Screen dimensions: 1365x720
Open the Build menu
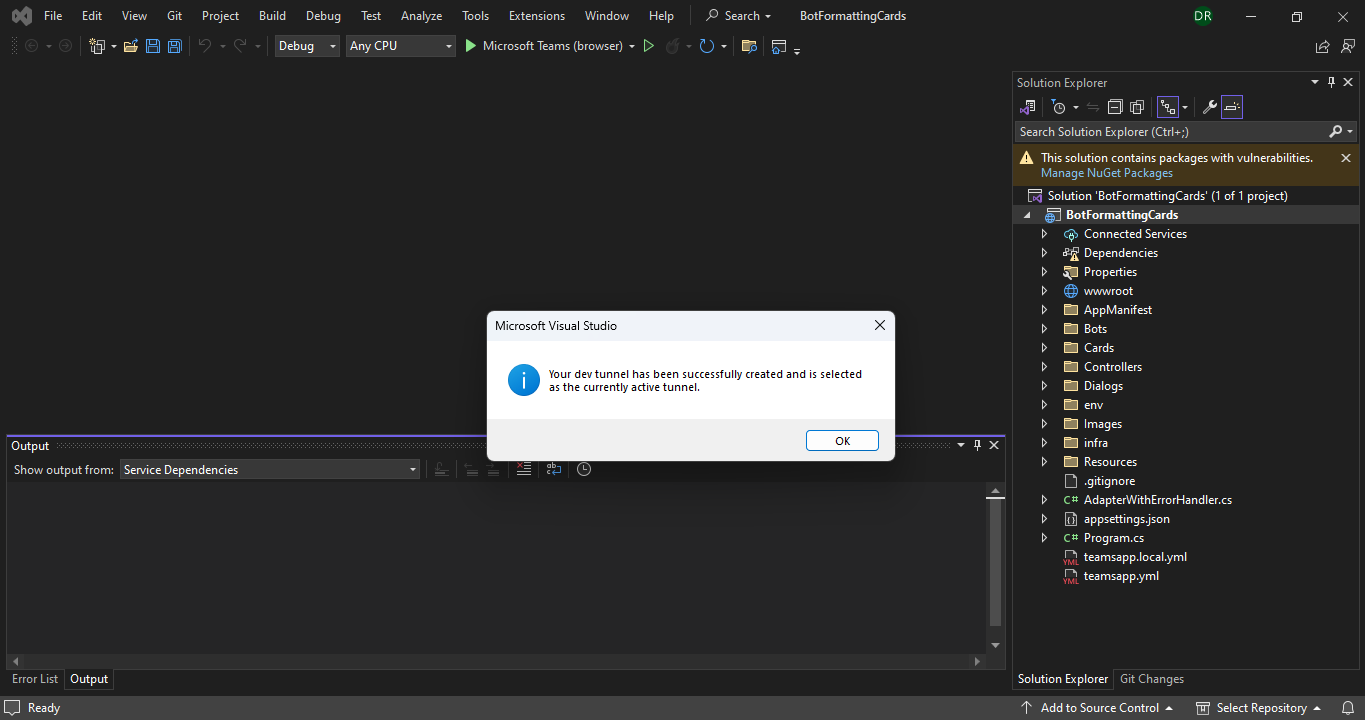tap(272, 16)
